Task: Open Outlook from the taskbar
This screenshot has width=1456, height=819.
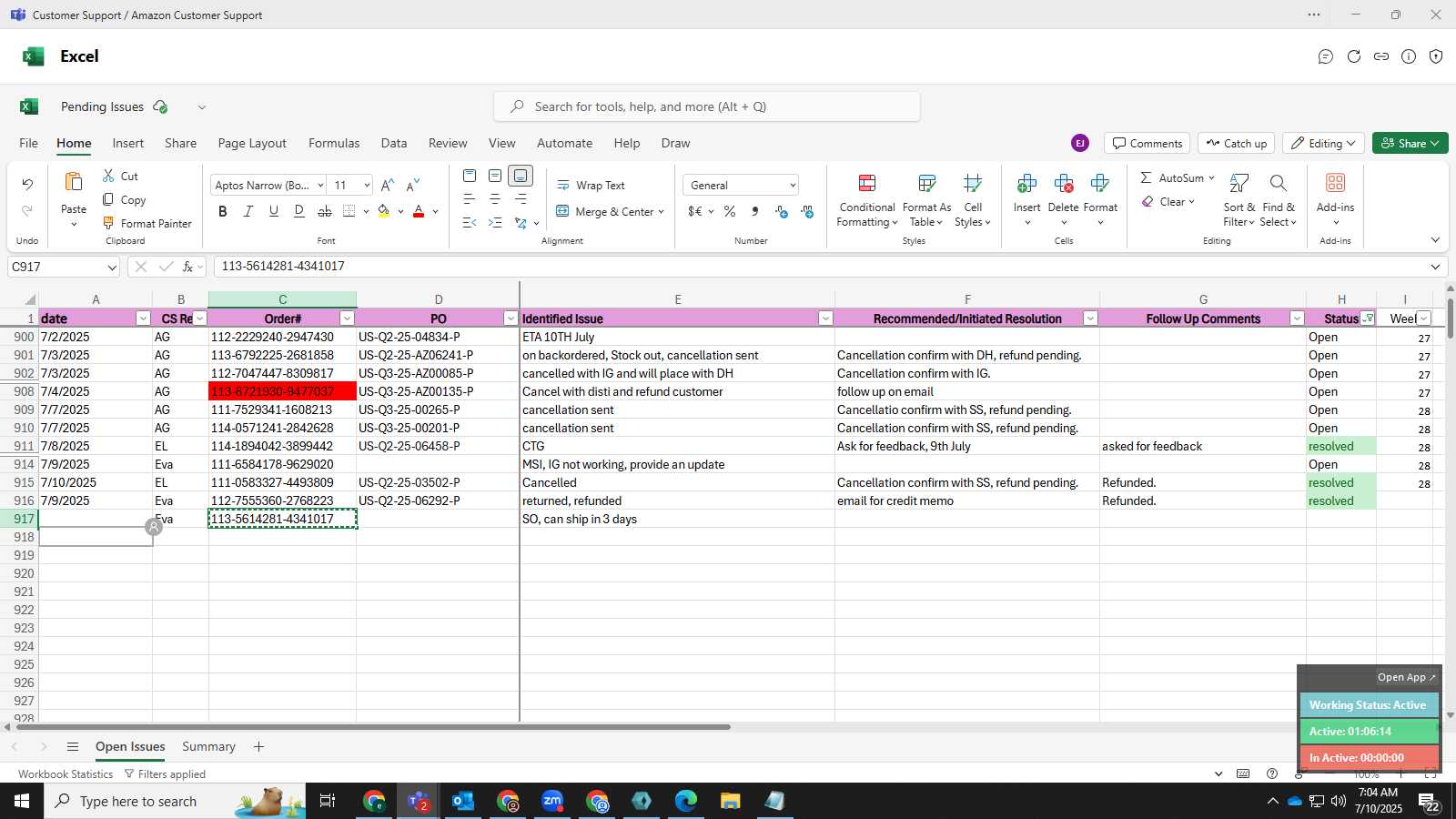Action: click(463, 801)
